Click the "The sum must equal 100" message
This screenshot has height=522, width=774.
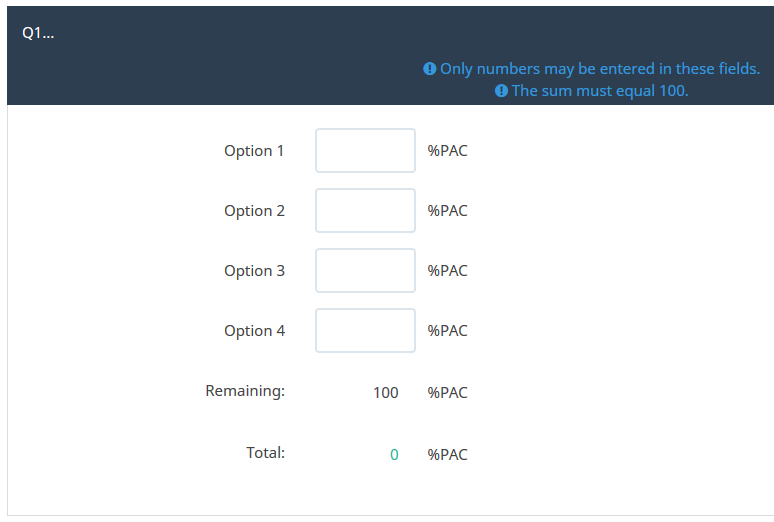point(600,91)
